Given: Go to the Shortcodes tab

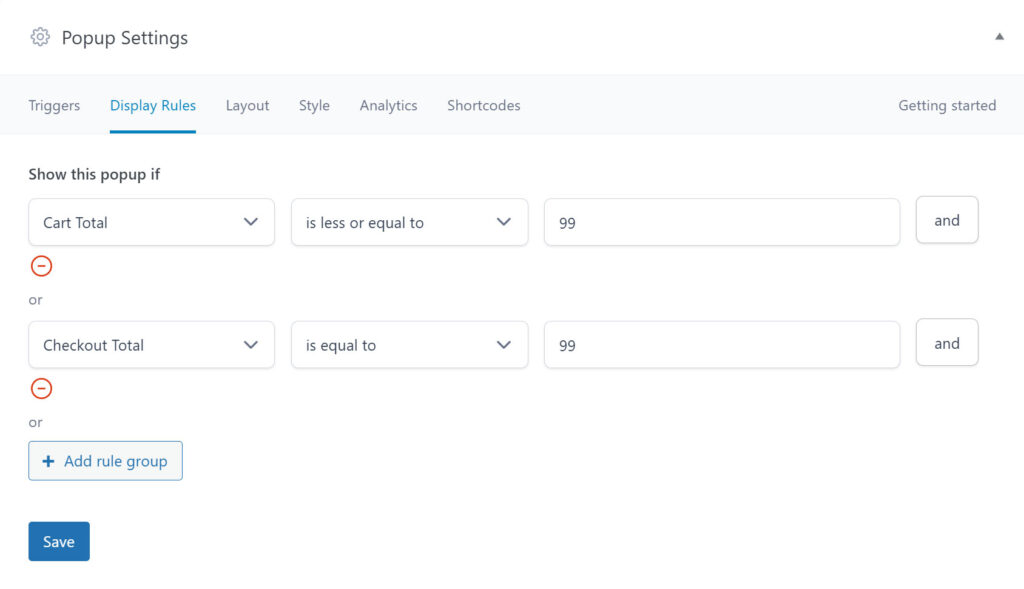Looking at the screenshot, I should (x=483, y=105).
